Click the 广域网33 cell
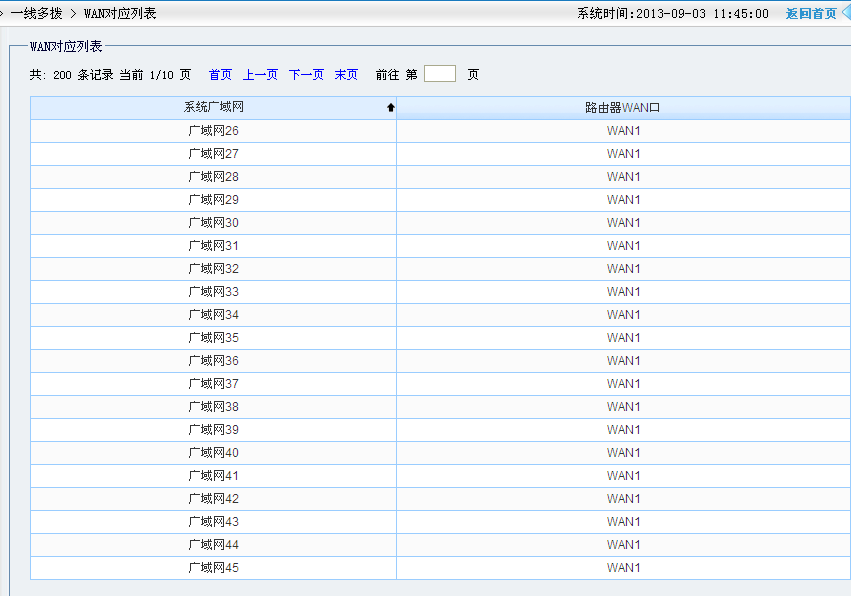Screen dimensions: 851x596 pyautogui.click(x=213, y=292)
